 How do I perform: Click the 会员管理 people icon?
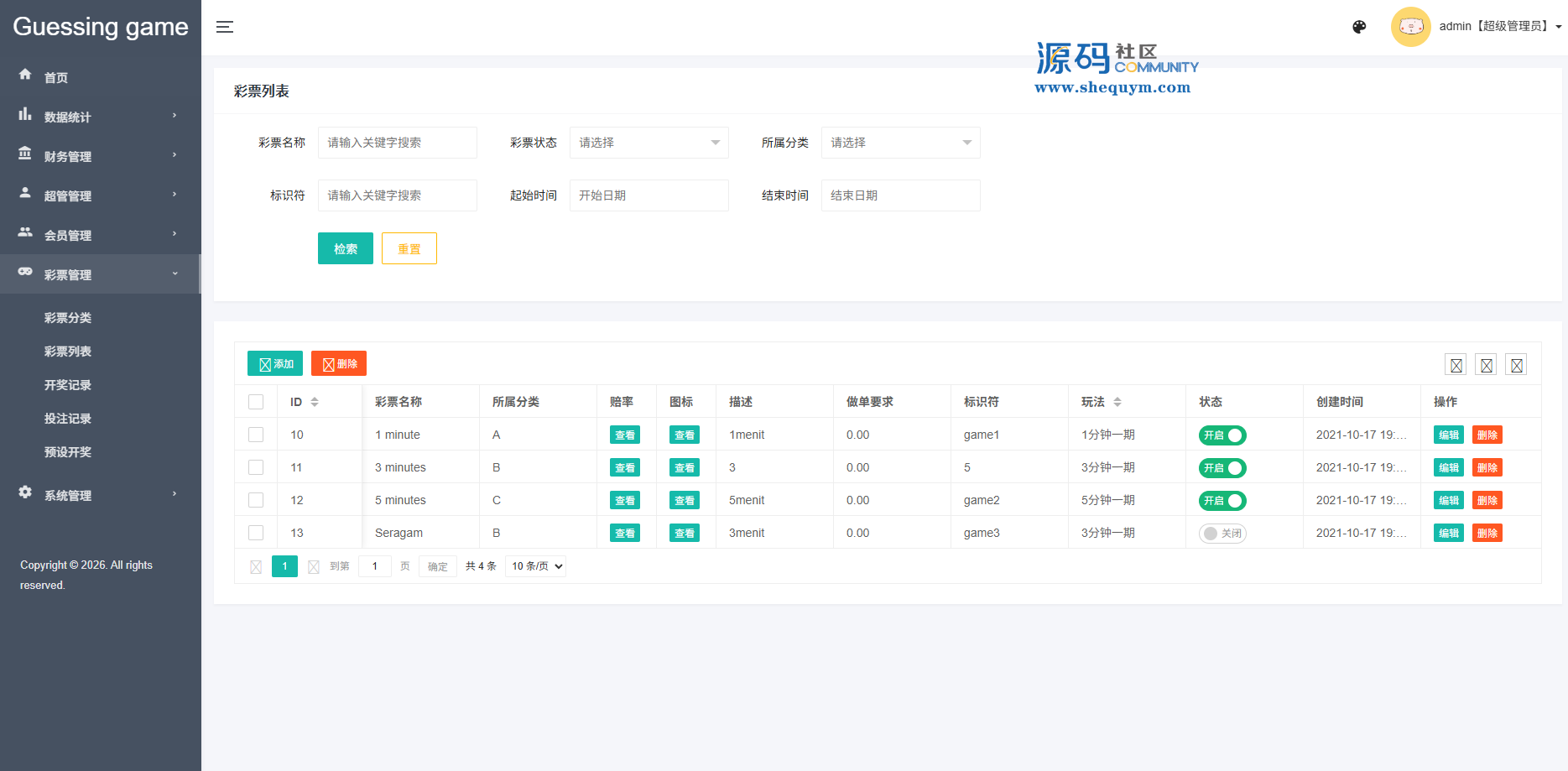25,232
